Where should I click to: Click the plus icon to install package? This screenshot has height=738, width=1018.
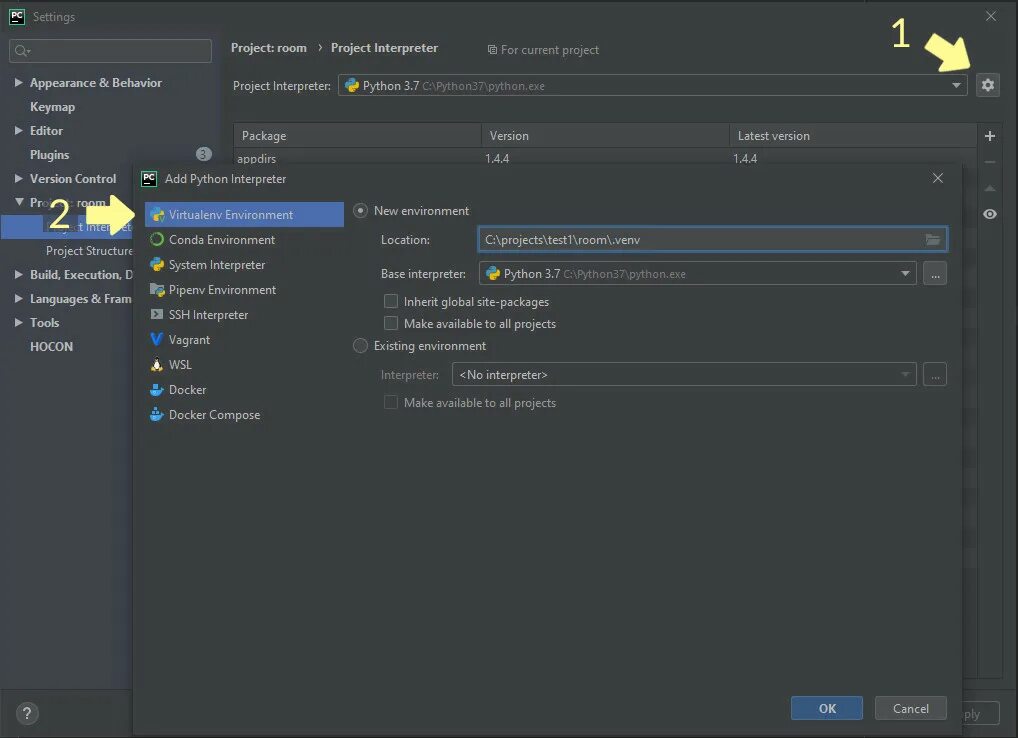click(x=989, y=136)
